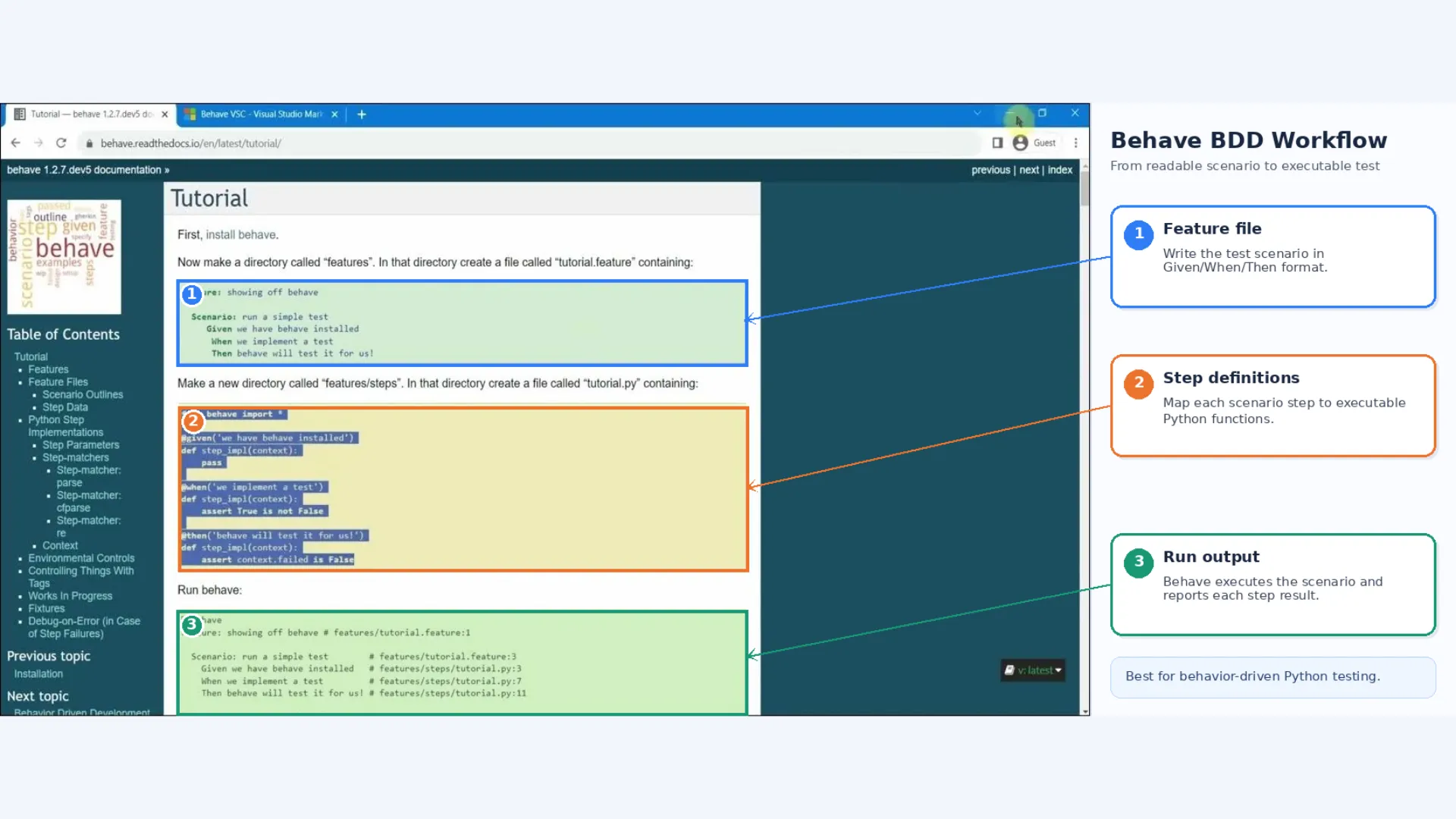Close the Behave VSC Marketplace tab
This screenshot has width=1456, height=819.
point(334,115)
